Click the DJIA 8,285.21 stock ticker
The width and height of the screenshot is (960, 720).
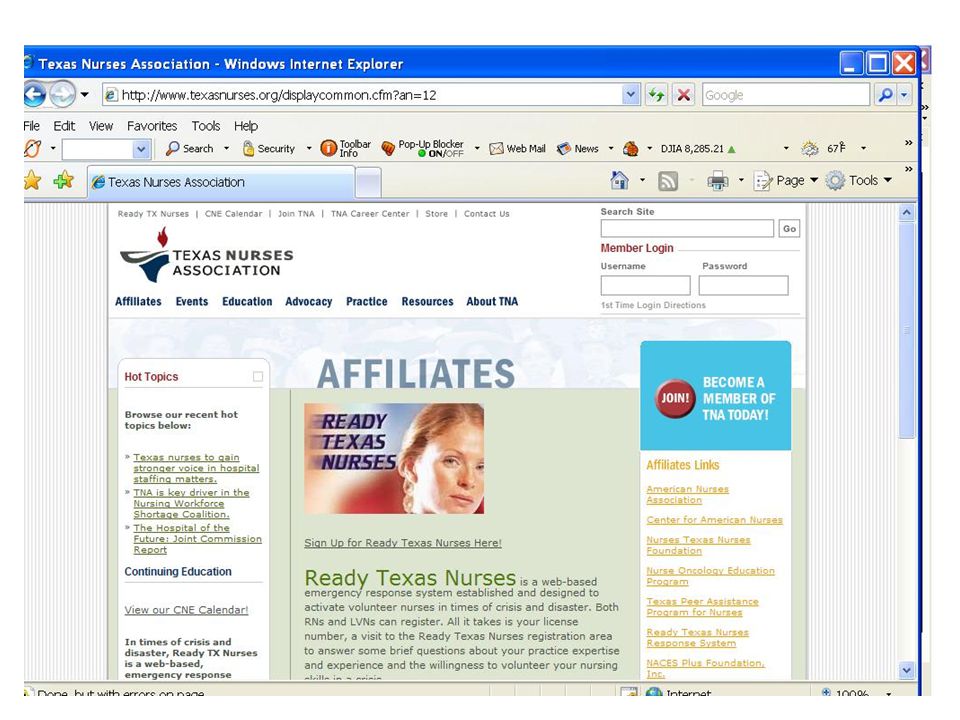pyautogui.click(x=698, y=149)
